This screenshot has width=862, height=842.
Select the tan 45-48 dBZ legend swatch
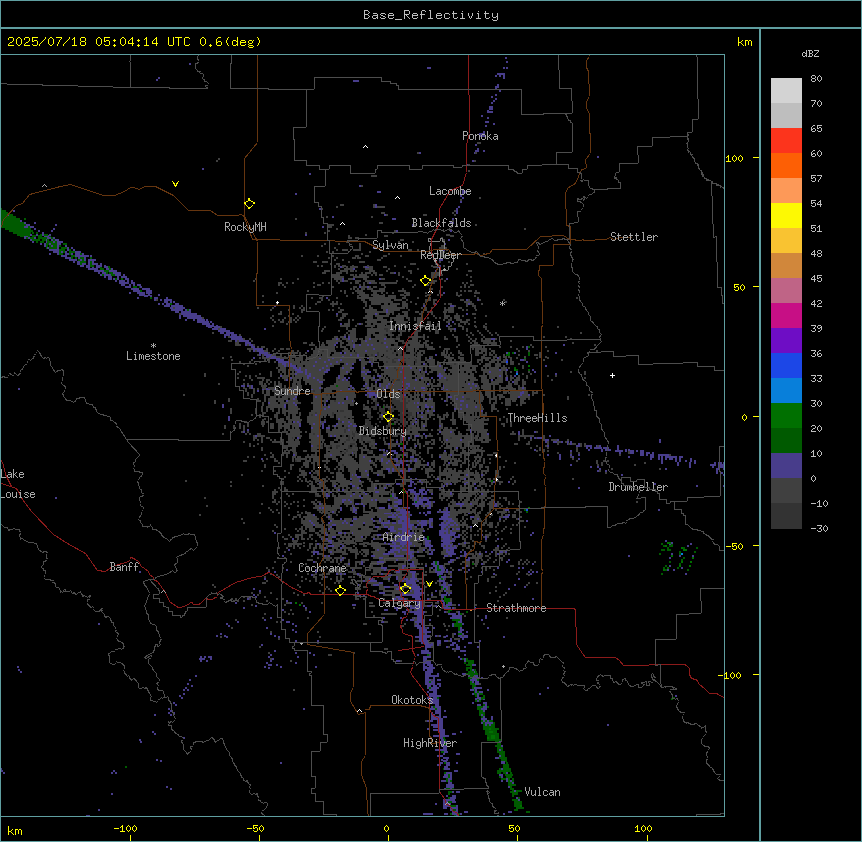[786, 265]
